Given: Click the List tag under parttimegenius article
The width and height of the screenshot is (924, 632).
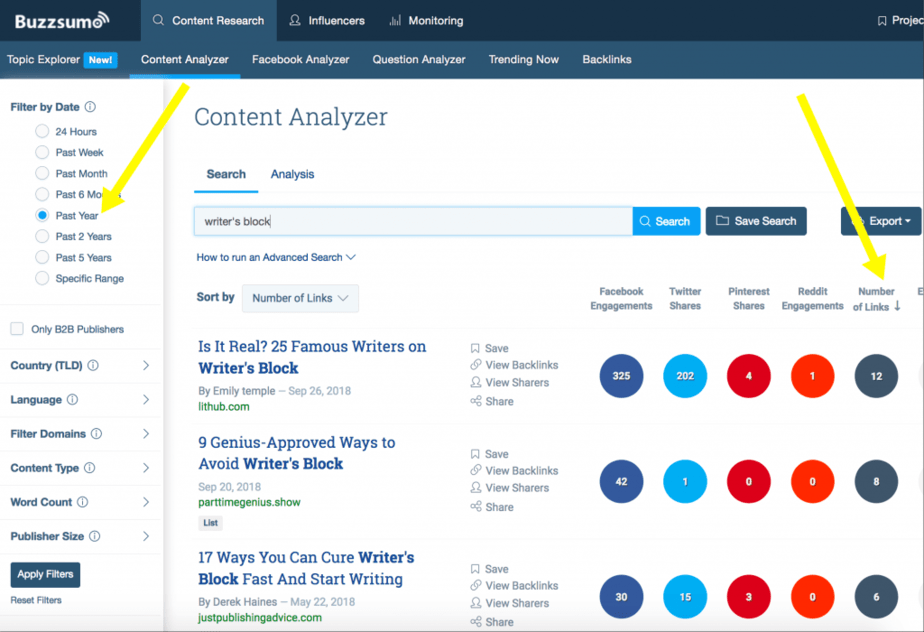Looking at the screenshot, I should 210,523.
